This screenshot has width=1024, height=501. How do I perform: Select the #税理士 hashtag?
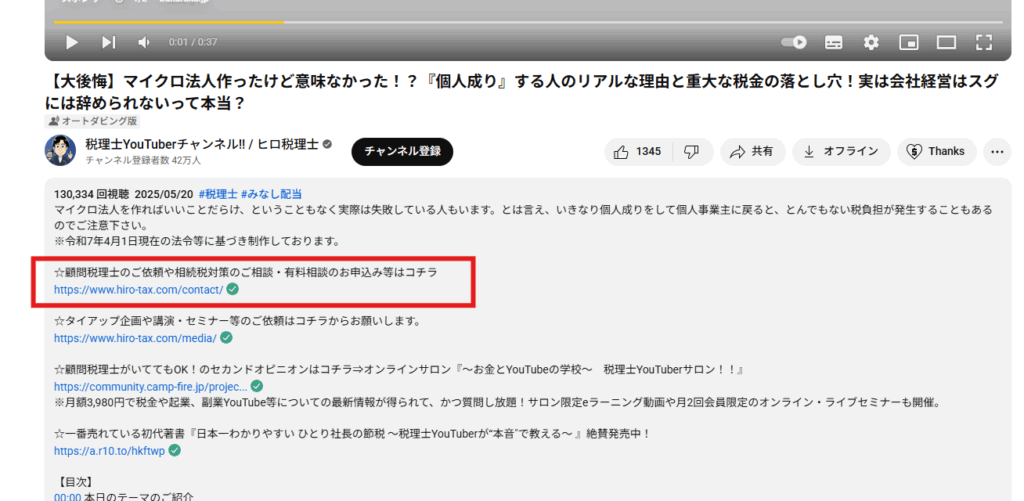click(217, 193)
